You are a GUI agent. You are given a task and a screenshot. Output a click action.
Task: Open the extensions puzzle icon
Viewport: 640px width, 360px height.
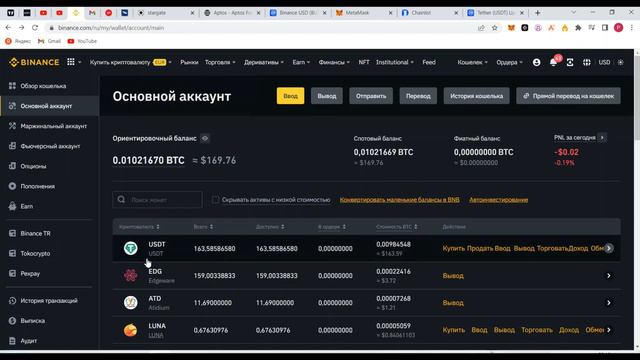point(578,28)
